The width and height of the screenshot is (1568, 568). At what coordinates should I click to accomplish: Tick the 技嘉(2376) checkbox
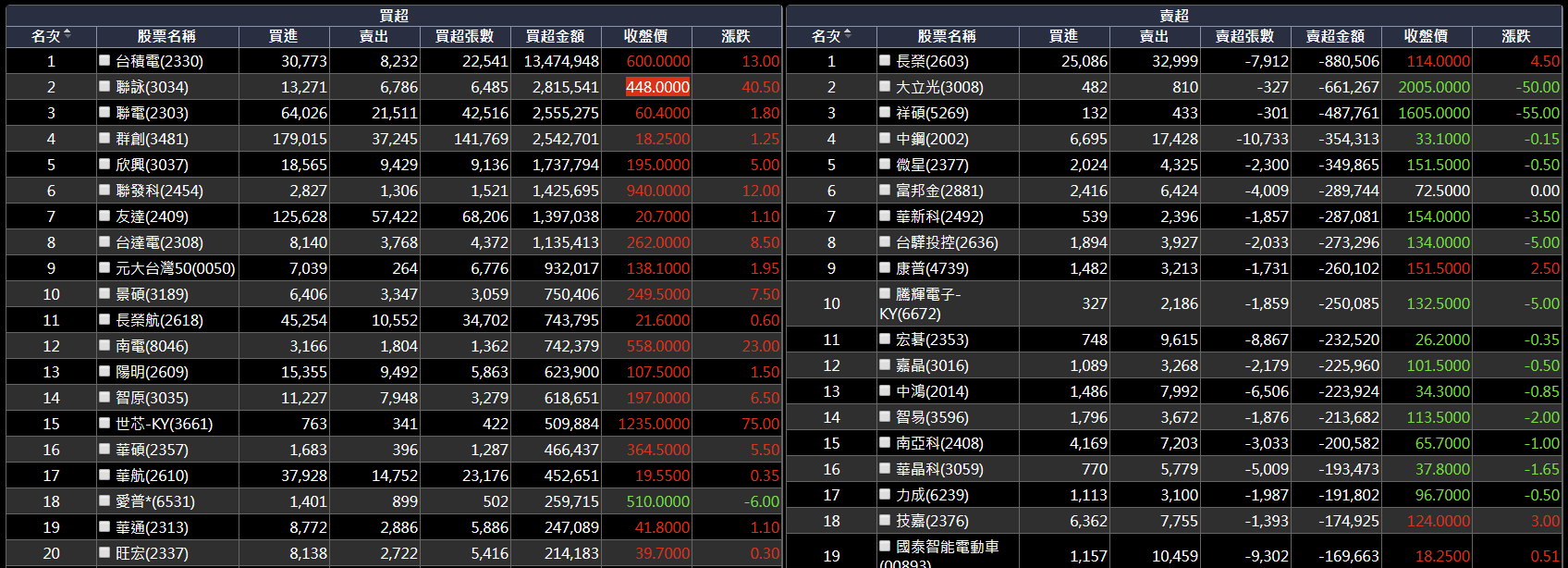(885, 520)
